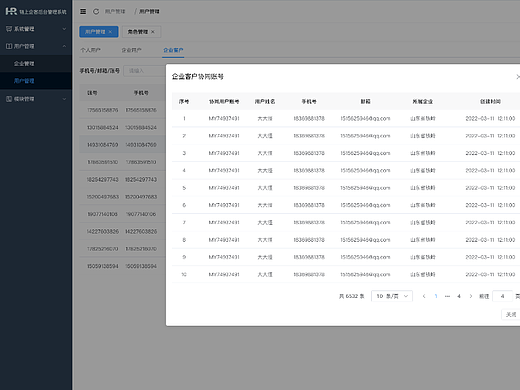This screenshot has width=520, height=390.
Task: Go to previous page in dialog pagination
Action: click(x=424, y=296)
